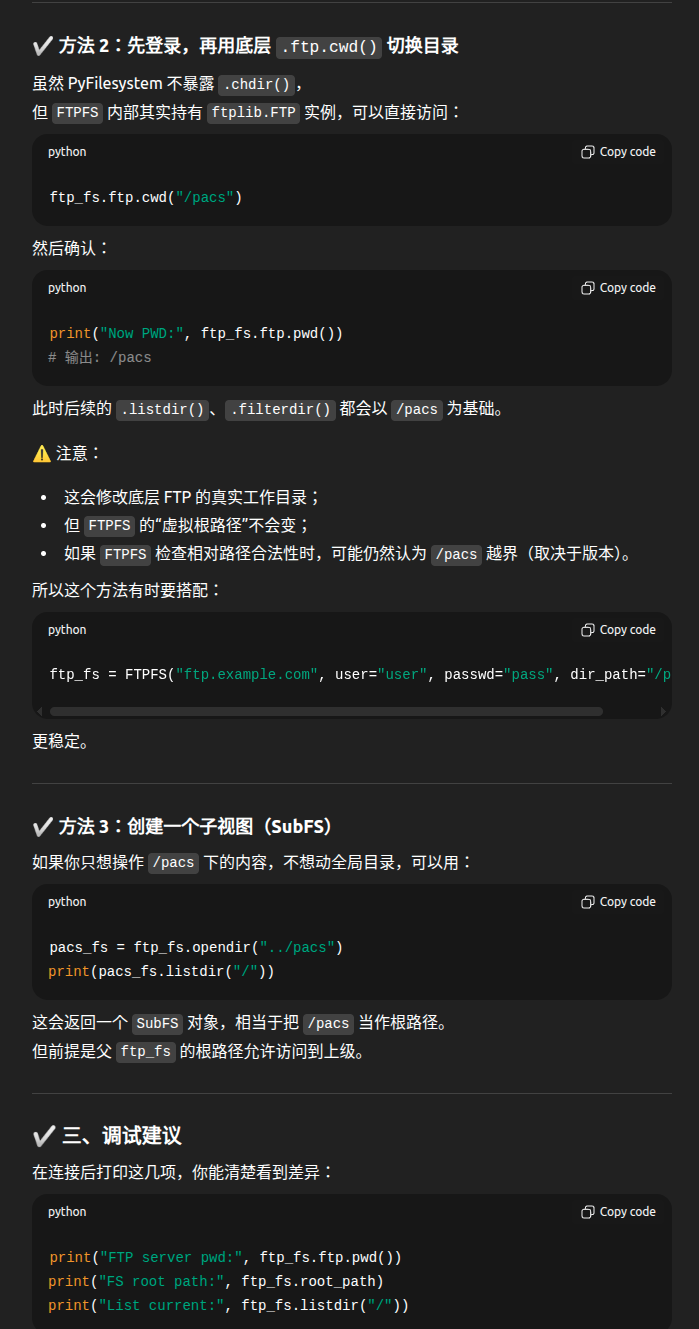Click the checkmark icon beside 方法 2 heading
This screenshot has width=699, height=1329.
[42, 45]
